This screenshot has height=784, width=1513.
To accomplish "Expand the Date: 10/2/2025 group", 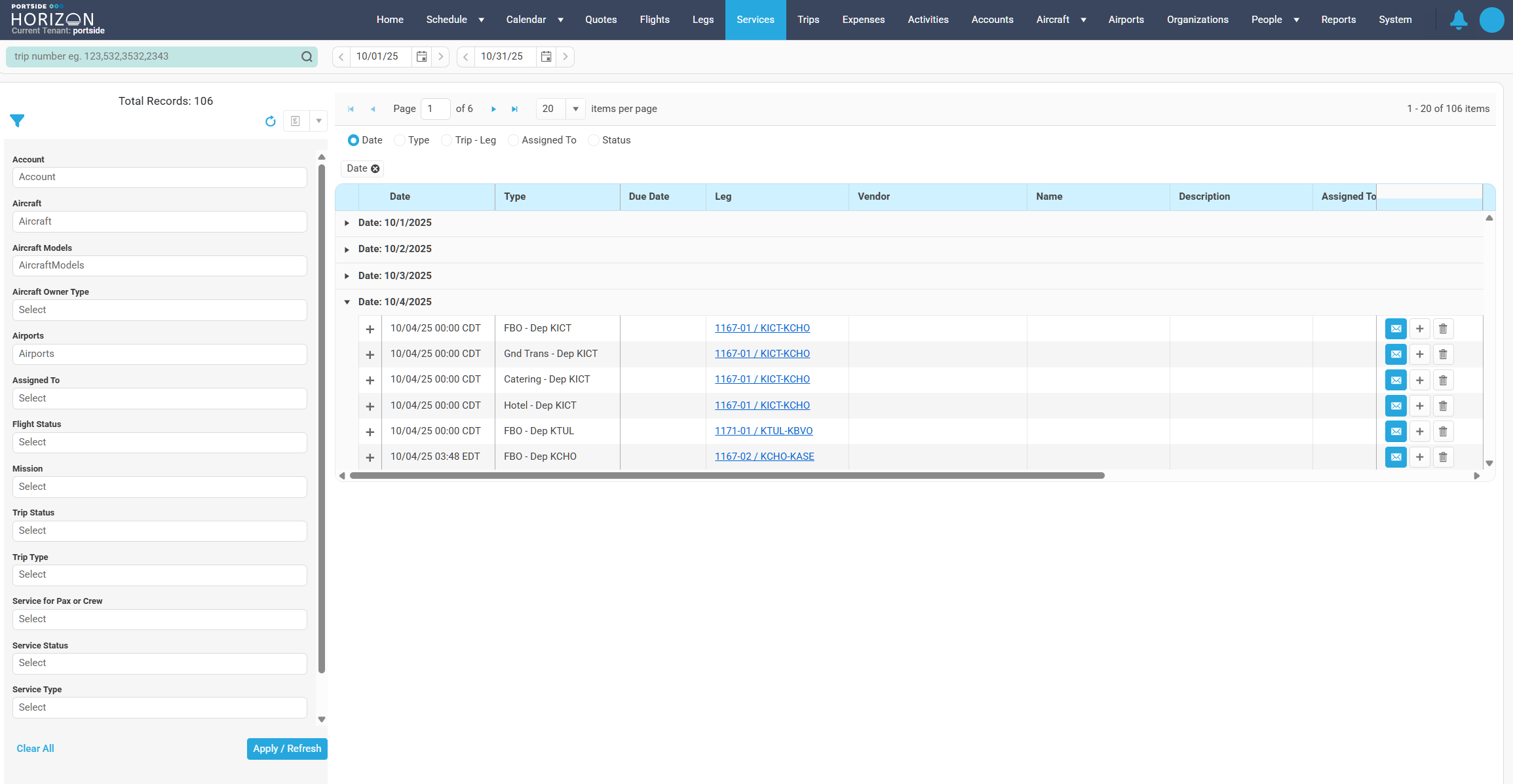I will click(347, 250).
